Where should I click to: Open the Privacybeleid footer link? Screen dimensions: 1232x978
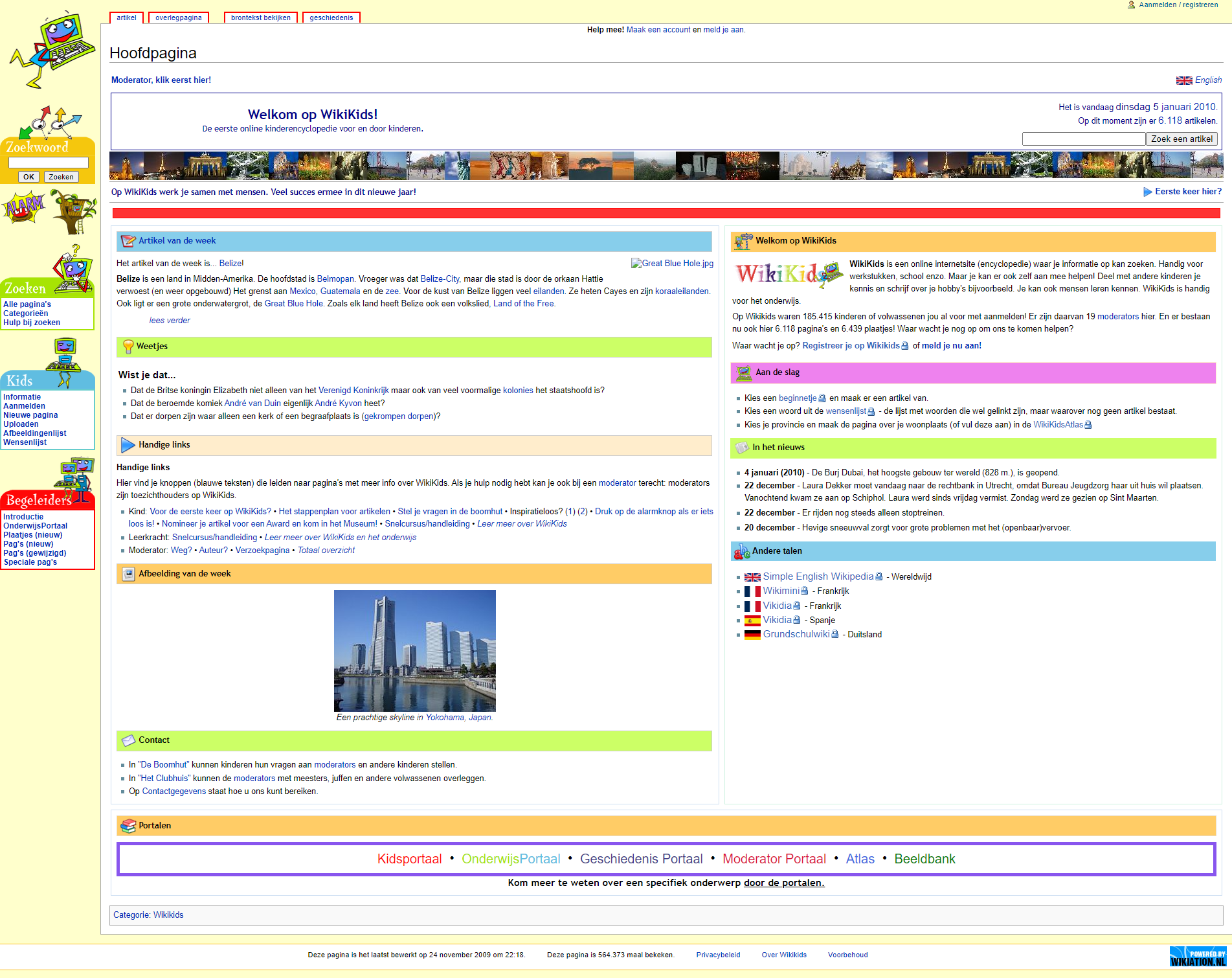coord(718,955)
